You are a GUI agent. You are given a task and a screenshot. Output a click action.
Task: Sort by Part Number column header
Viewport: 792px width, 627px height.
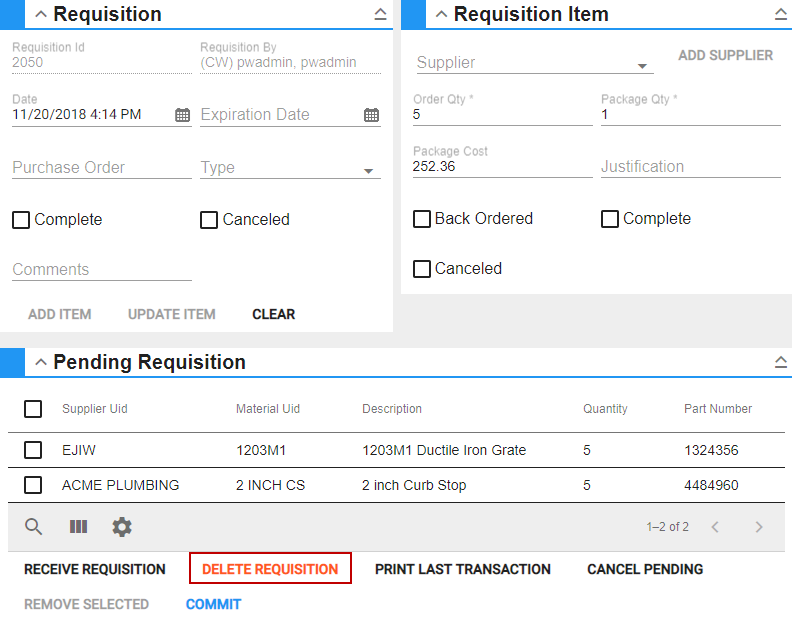click(717, 409)
